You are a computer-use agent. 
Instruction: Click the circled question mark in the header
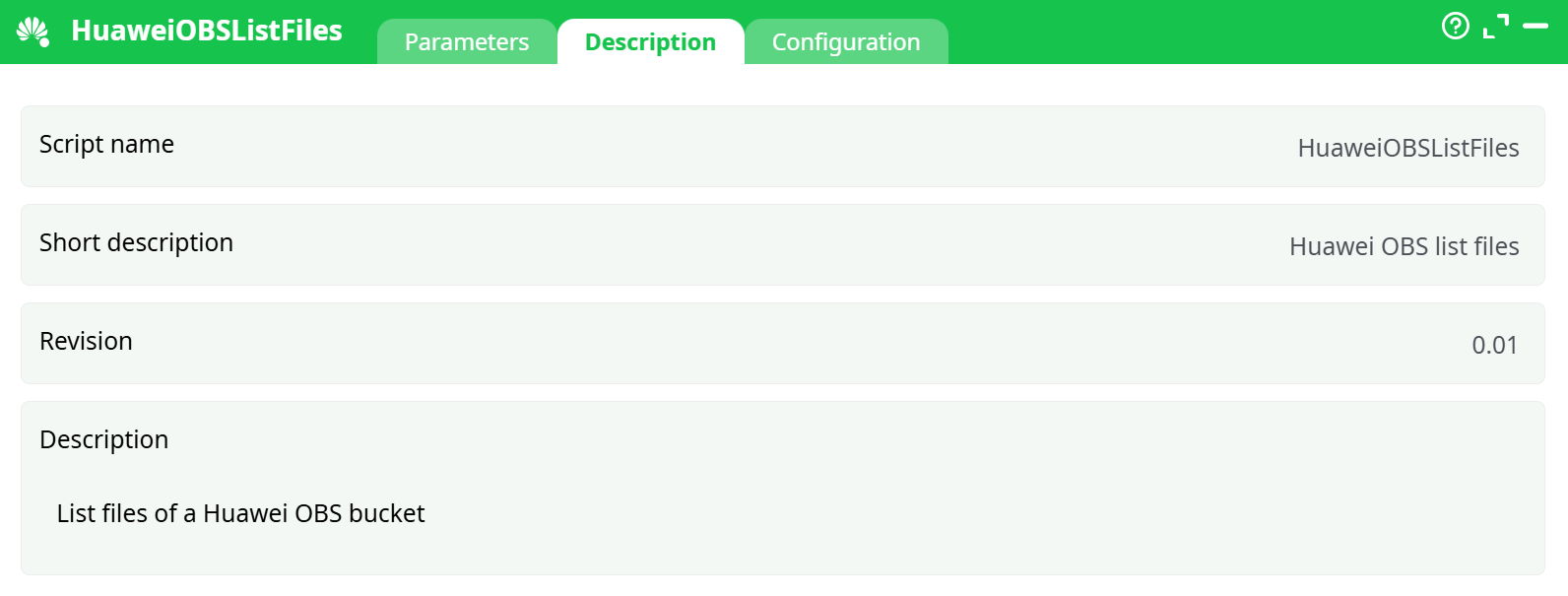1457,26
